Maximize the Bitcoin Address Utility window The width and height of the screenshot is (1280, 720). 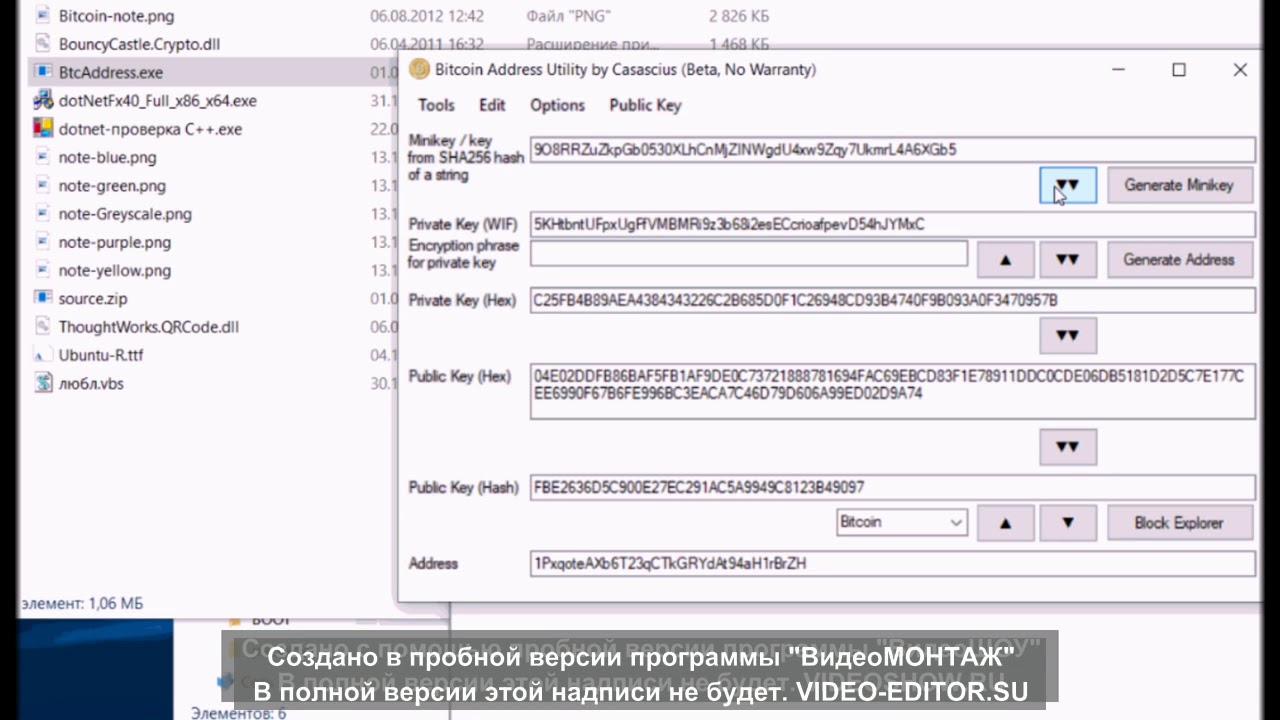[1179, 70]
